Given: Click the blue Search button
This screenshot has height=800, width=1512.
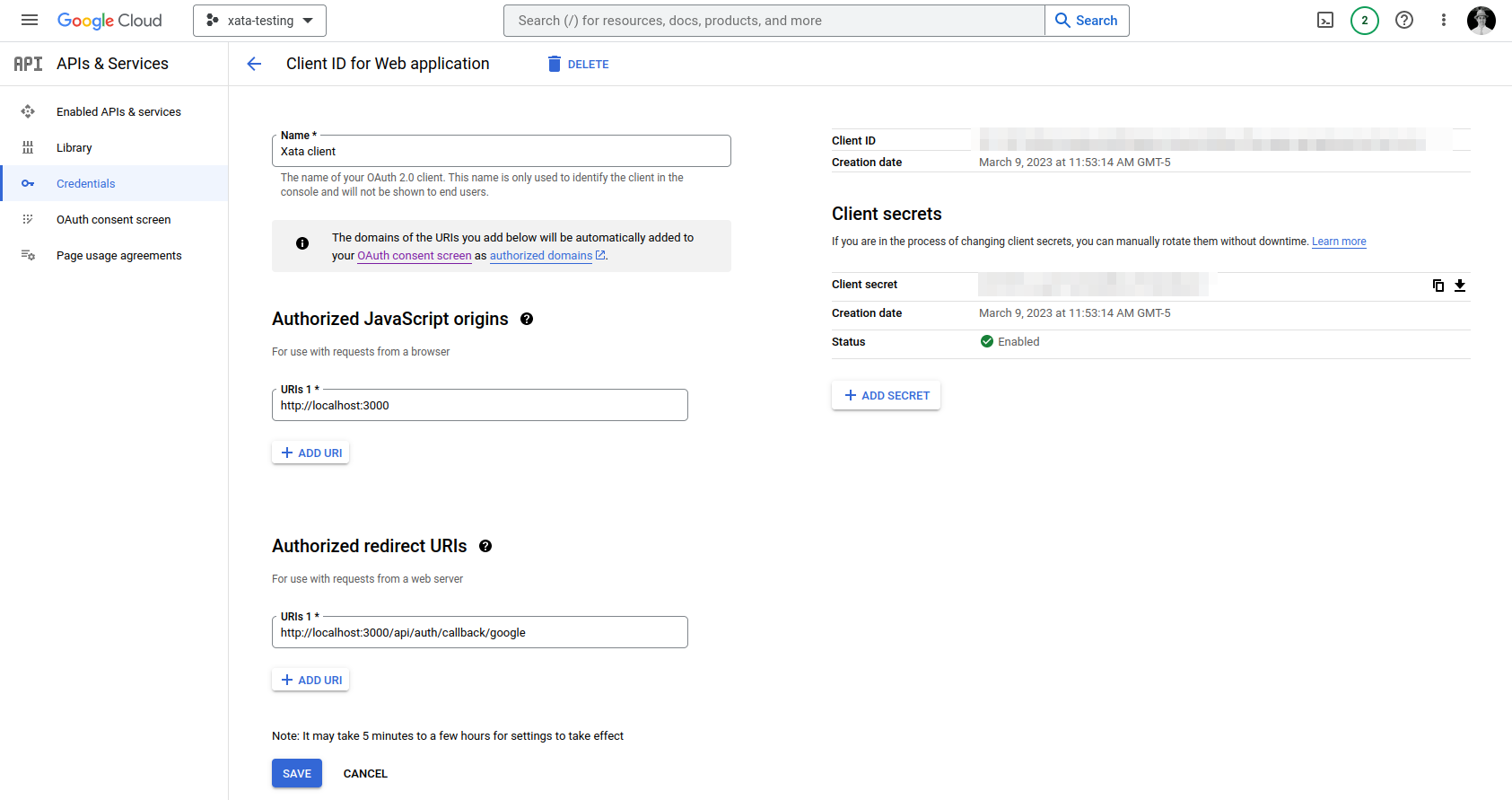Looking at the screenshot, I should click(1087, 21).
